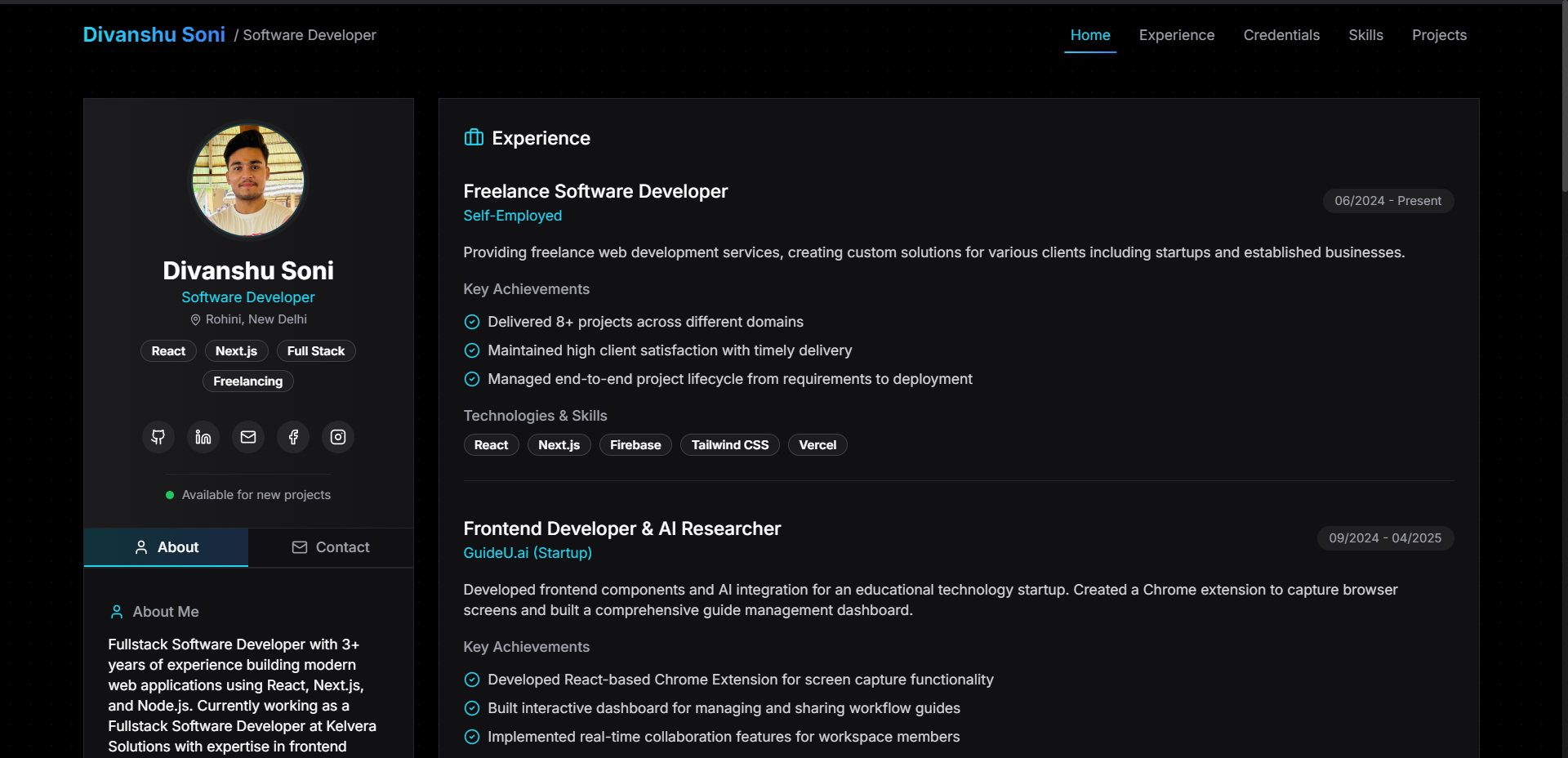Click the Full Stack tag
Image resolution: width=1568 pixels, height=758 pixels.
(x=316, y=351)
